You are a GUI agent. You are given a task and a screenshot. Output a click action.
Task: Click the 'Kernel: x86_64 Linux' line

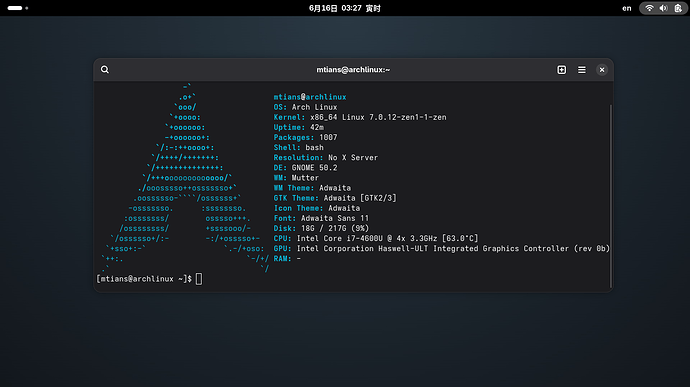(360, 117)
